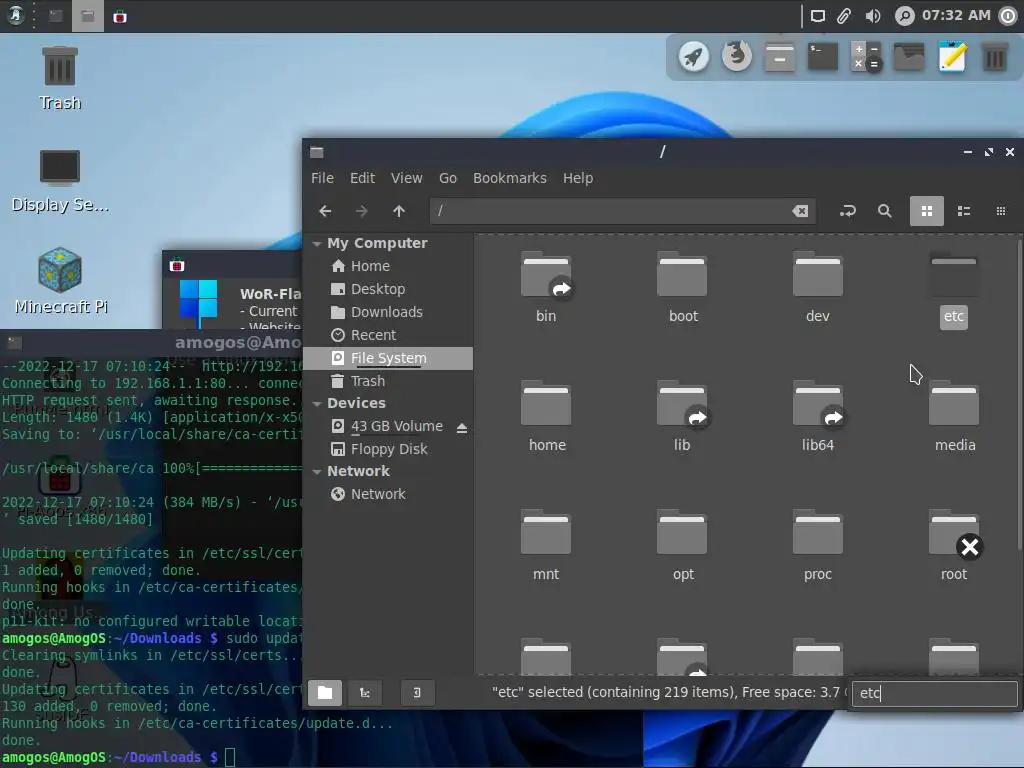
Task: Select Home in sidebar
Action: 388,266
